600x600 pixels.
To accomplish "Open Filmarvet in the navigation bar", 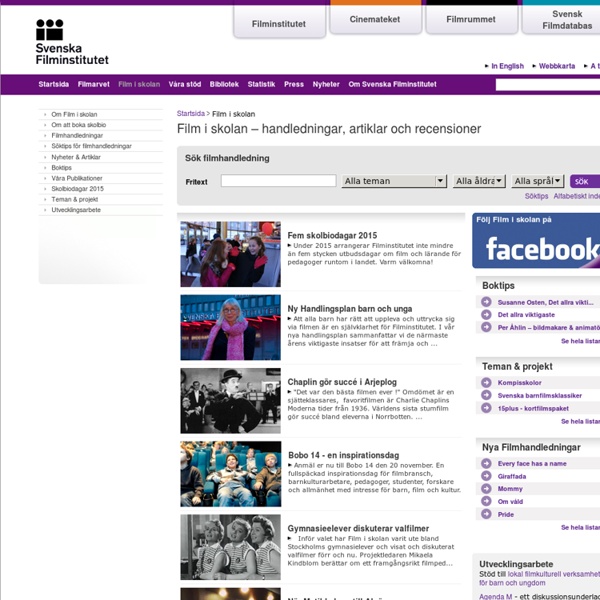I will point(94,84).
